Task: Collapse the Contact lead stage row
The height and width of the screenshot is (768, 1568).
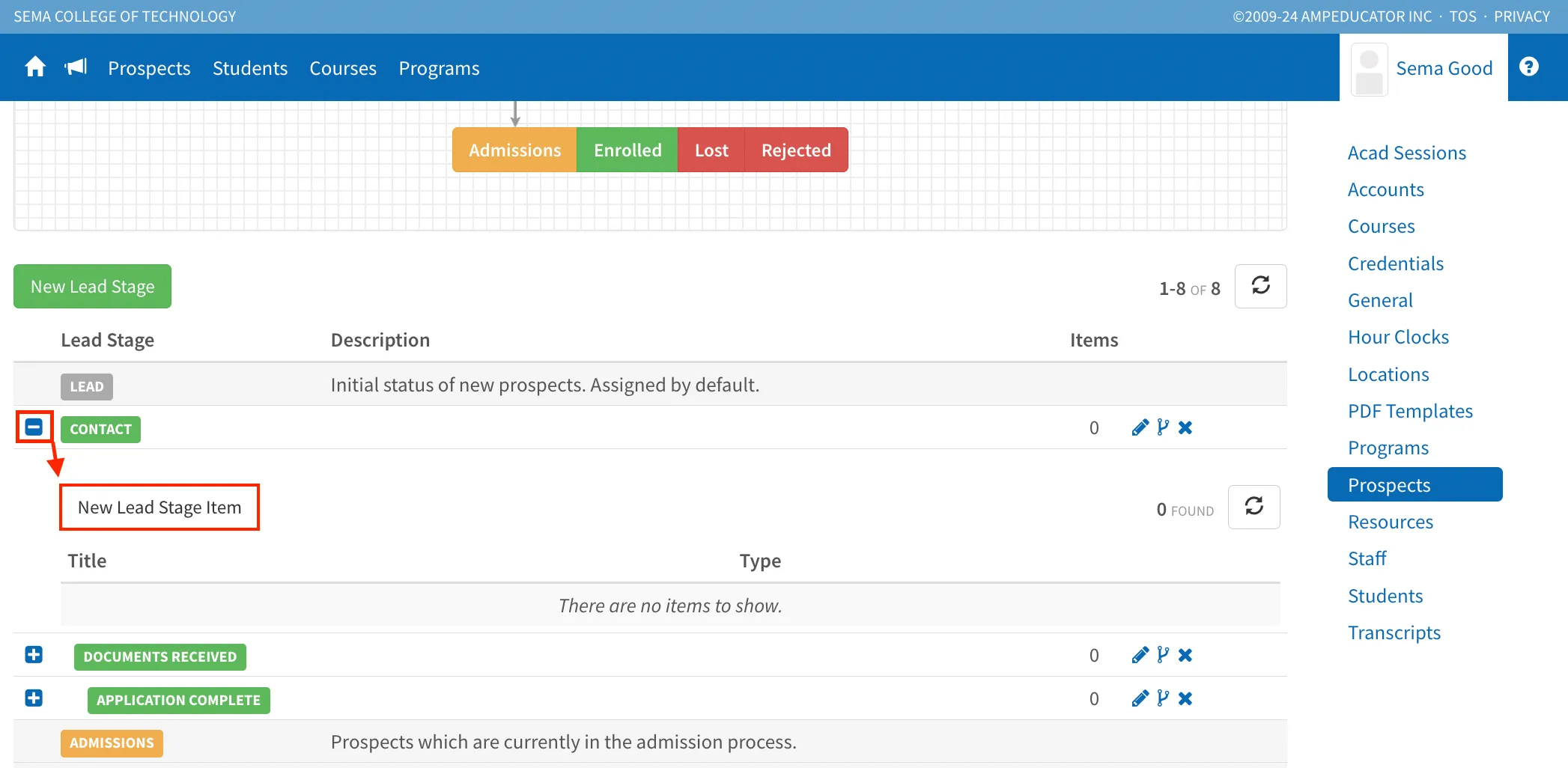Action: pos(34,427)
